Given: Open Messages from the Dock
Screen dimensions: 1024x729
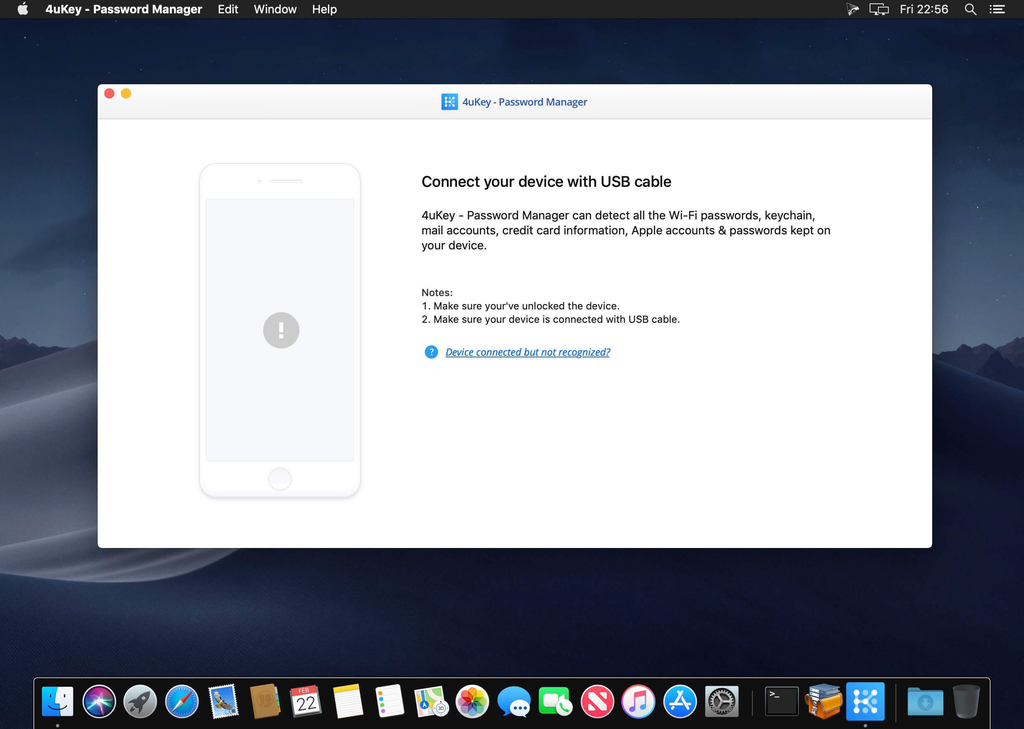Looking at the screenshot, I should (514, 702).
